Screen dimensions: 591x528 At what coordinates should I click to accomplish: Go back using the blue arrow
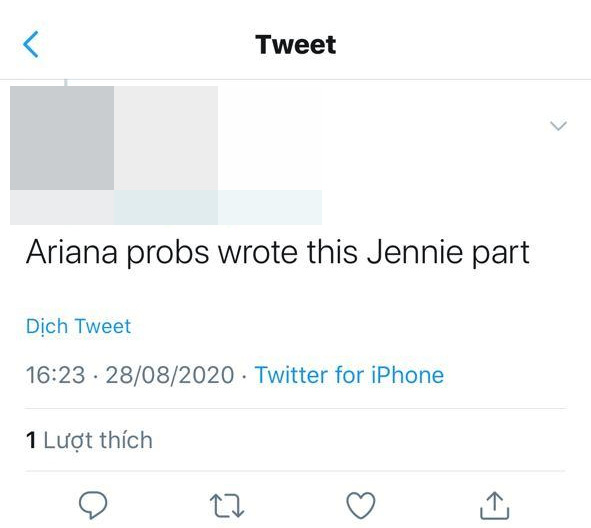click(31, 44)
